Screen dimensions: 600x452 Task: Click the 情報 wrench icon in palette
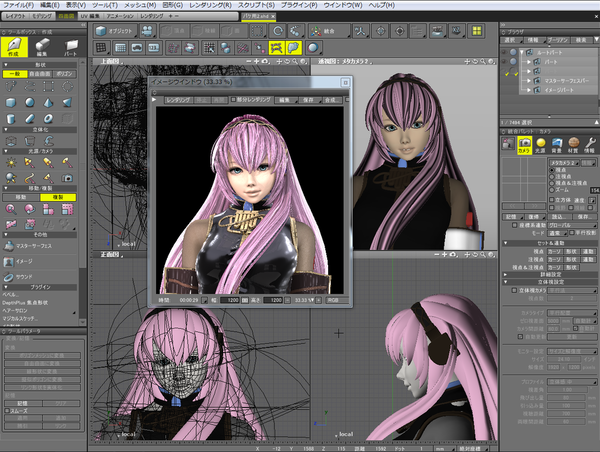pyautogui.click(x=589, y=144)
